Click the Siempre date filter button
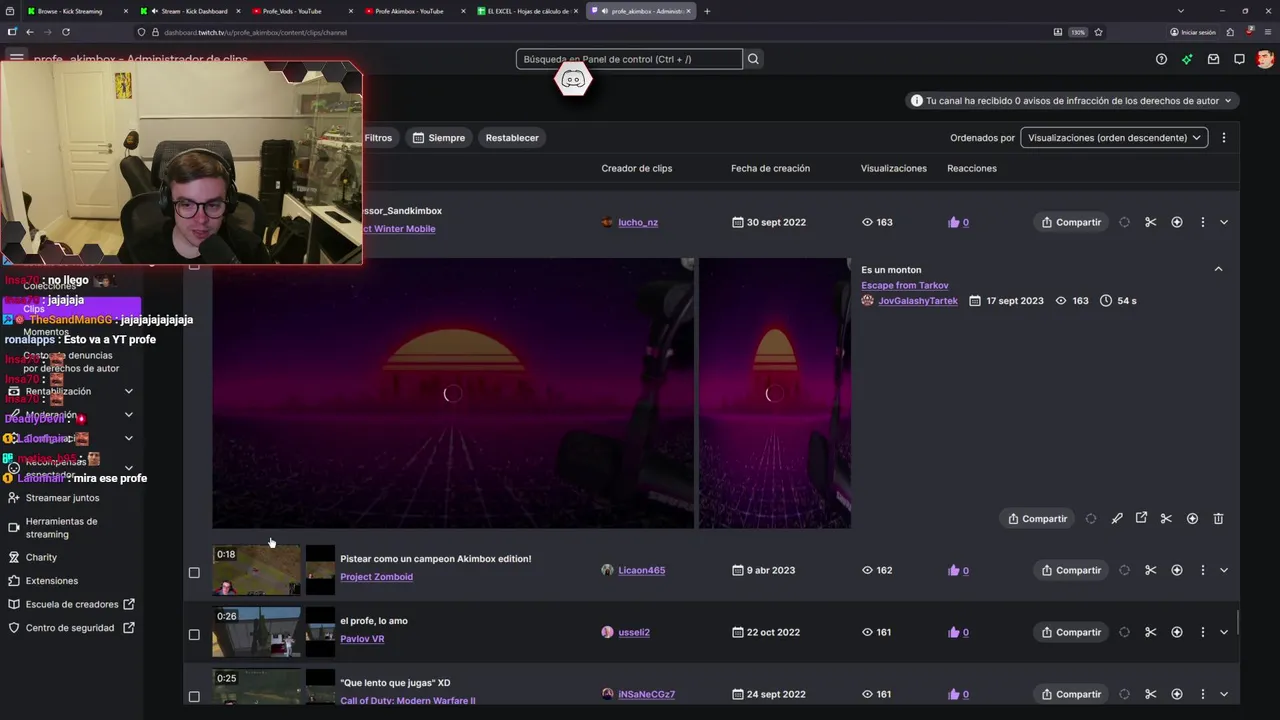The width and height of the screenshot is (1280, 720). click(x=439, y=137)
